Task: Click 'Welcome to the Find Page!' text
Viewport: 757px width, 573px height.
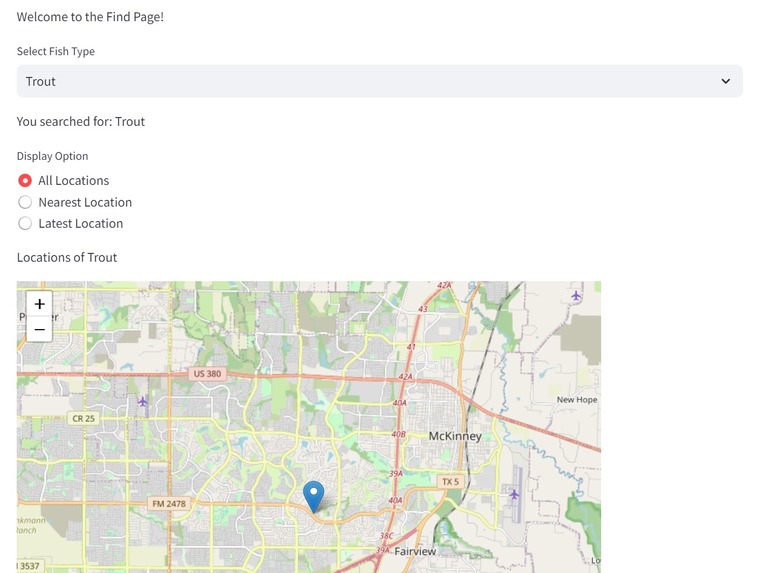Action: coord(90,17)
